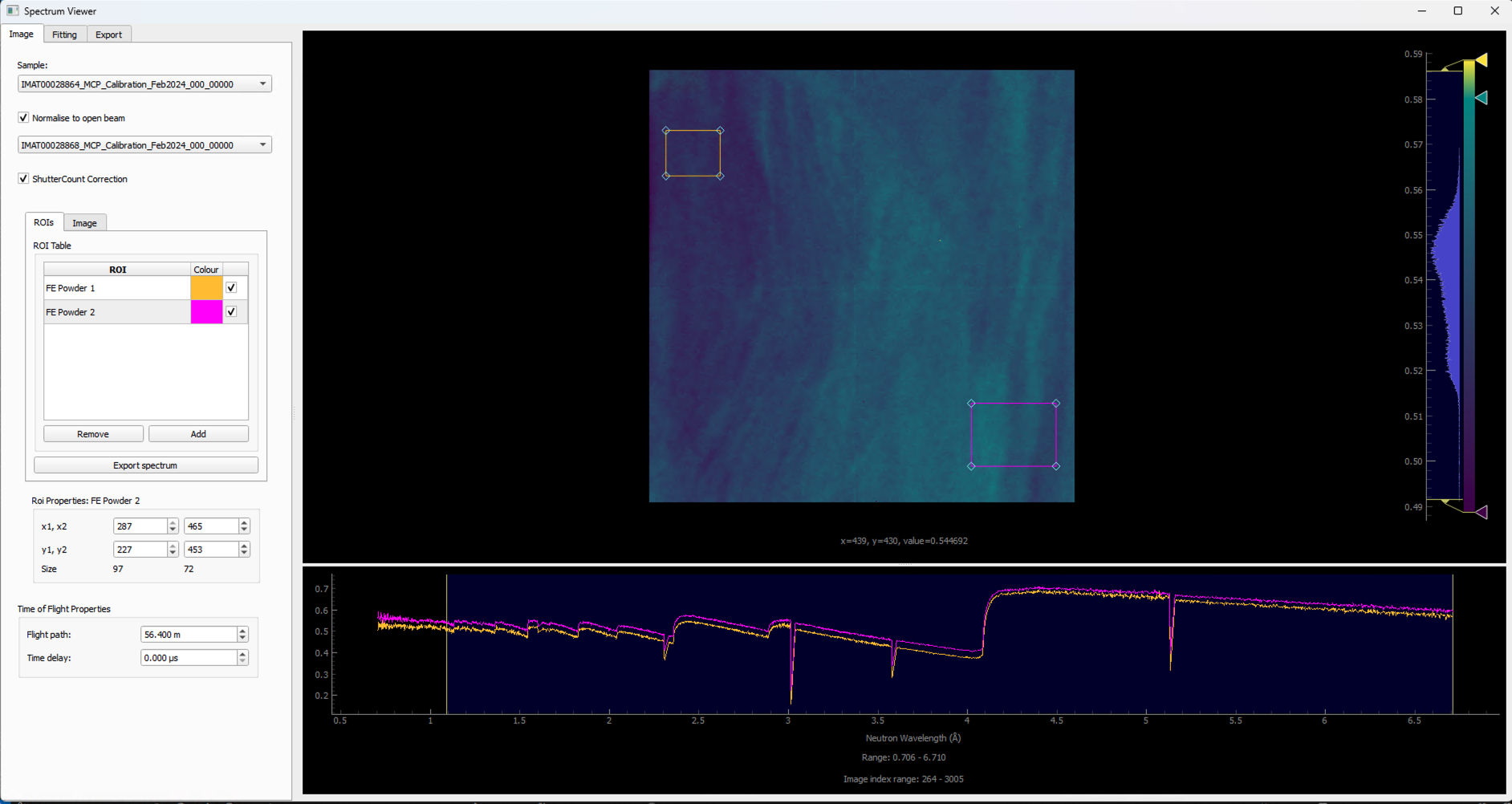1512x804 pixels.
Task: Minimize the Spectrum Viewer window
Action: [1422, 11]
